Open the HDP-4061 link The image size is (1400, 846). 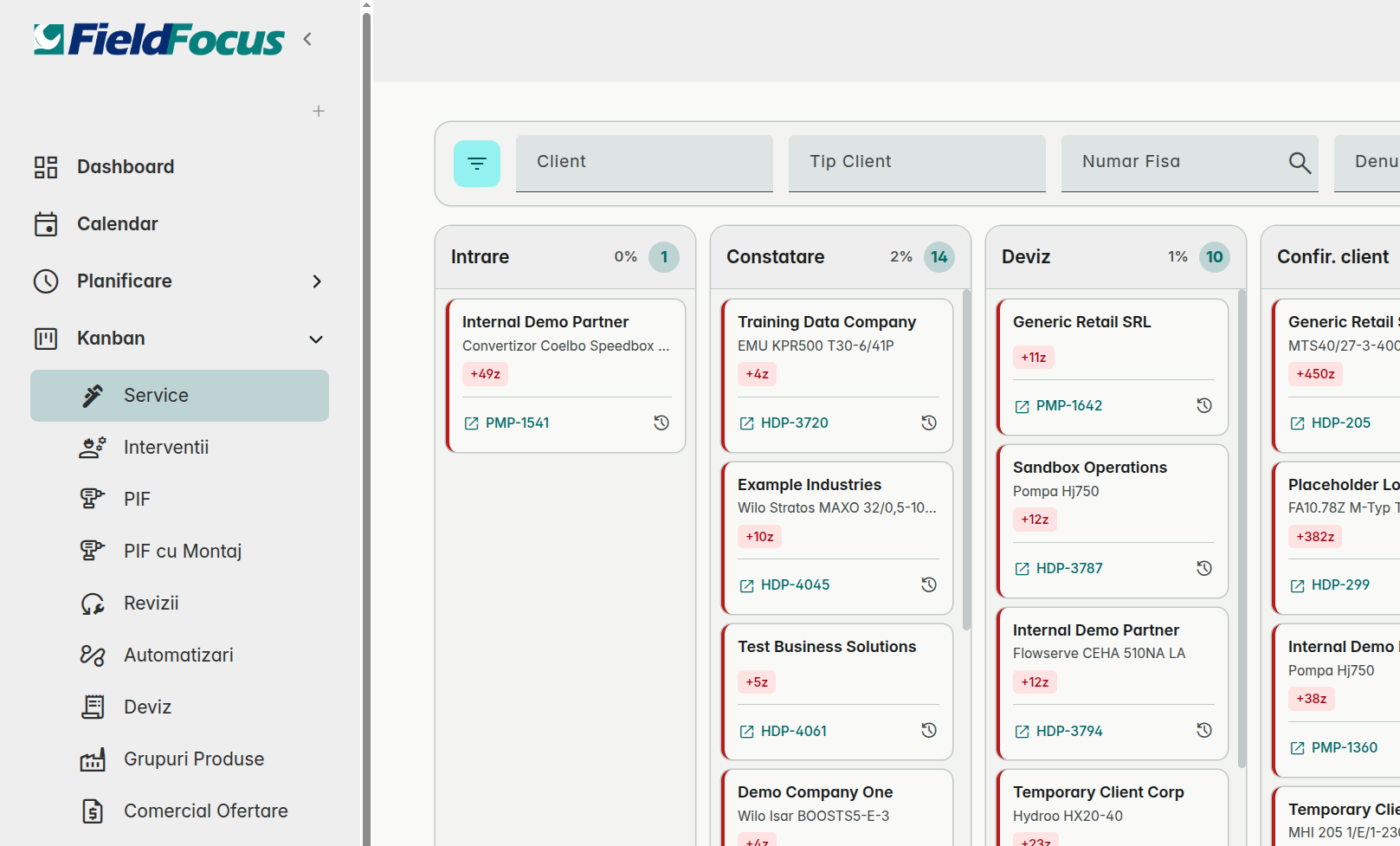[x=783, y=732]
